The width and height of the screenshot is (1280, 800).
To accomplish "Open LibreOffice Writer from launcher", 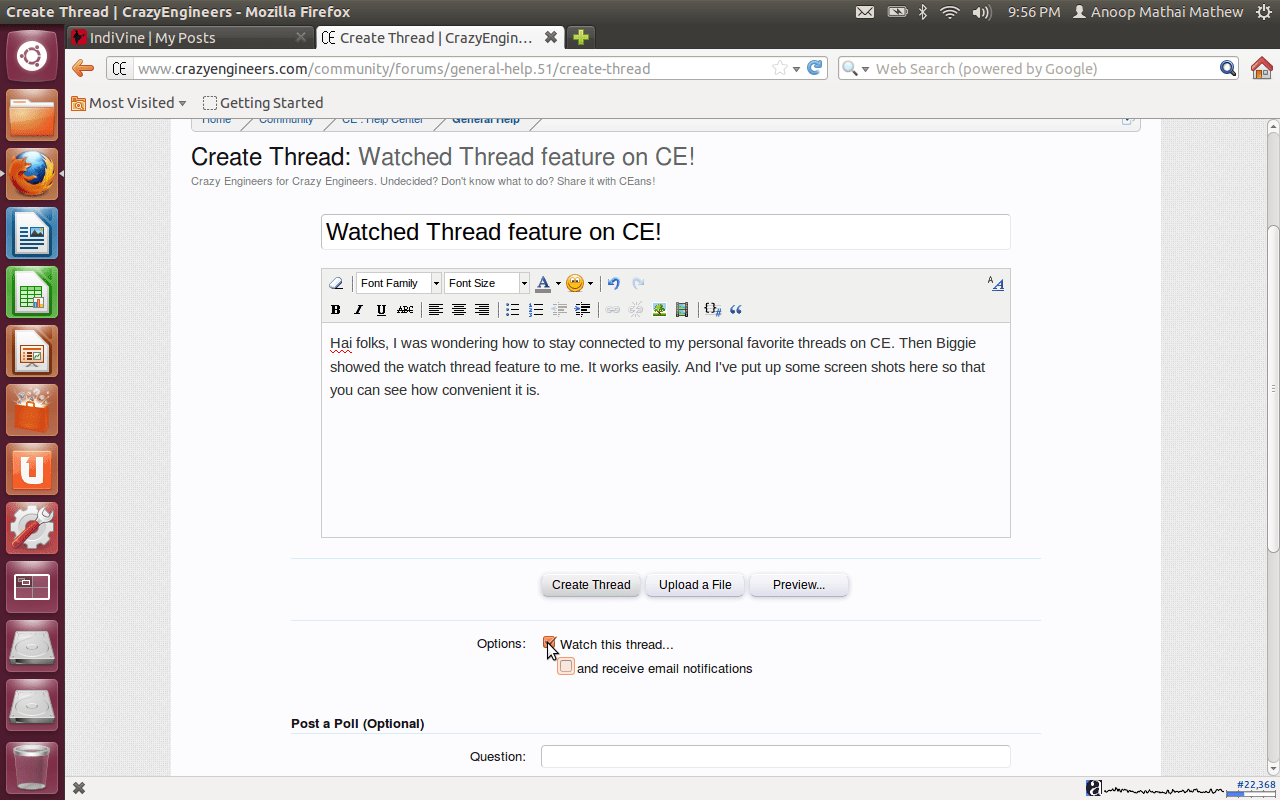I will (x=32, y=234).
